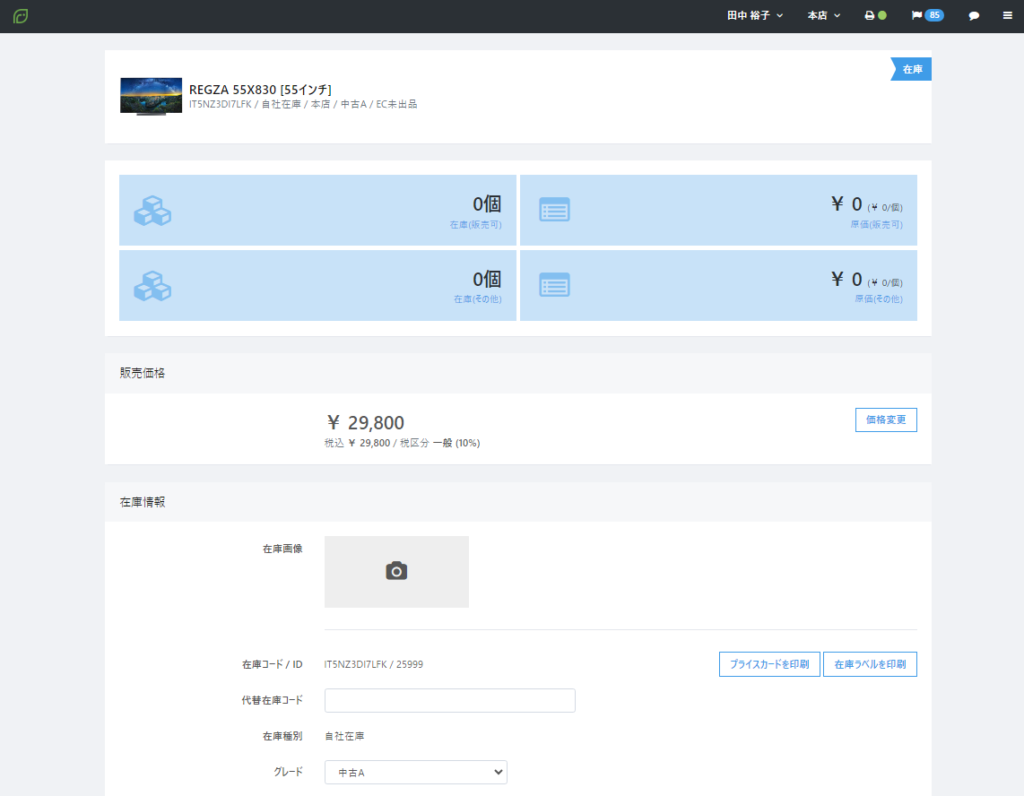
Task: Expand the 本店 store selector
Action: click(x=824, y=16)
